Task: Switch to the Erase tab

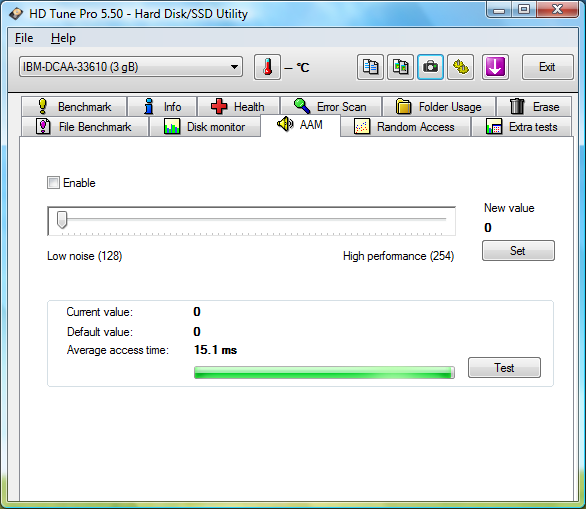Action: [x=534, y=107]
